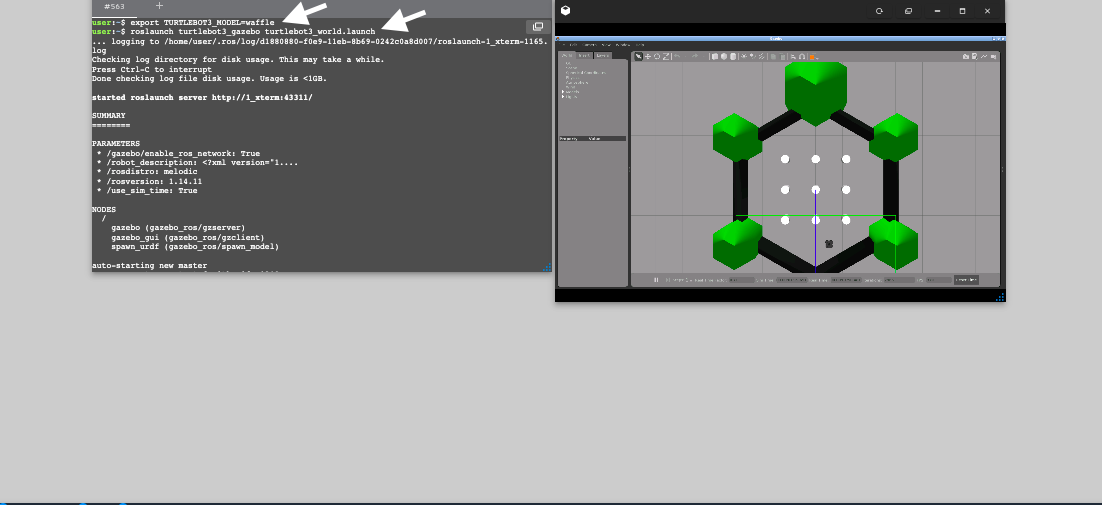
Task: Select the arrow selection mode tool in Gazebo
Action: coord(639,56)
